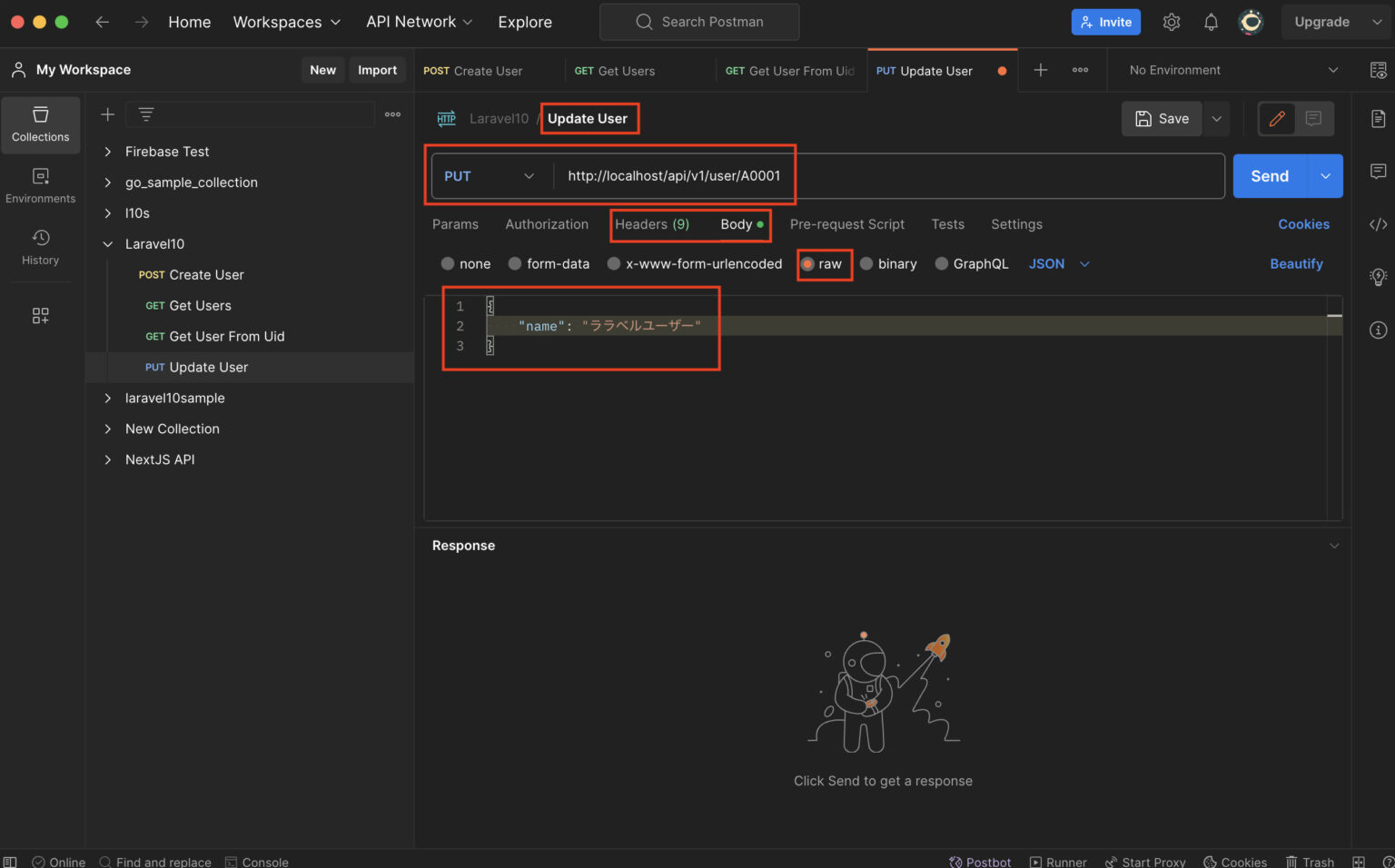Select the raw body format radio button
This screenshot has width=1395, height=868.
809,263
